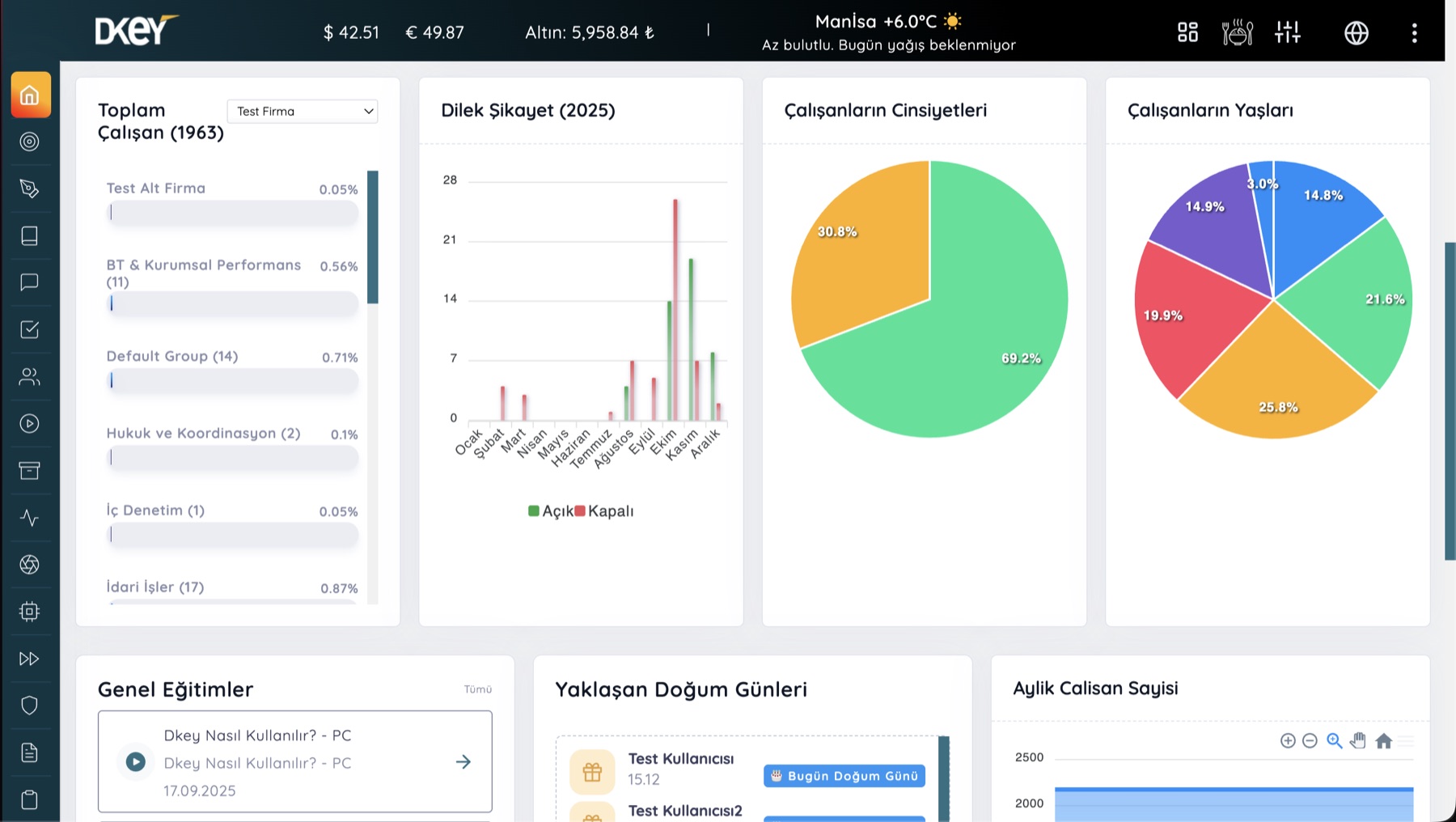
Task: Toggle the Açık legend series
Action: coord(550,511)
